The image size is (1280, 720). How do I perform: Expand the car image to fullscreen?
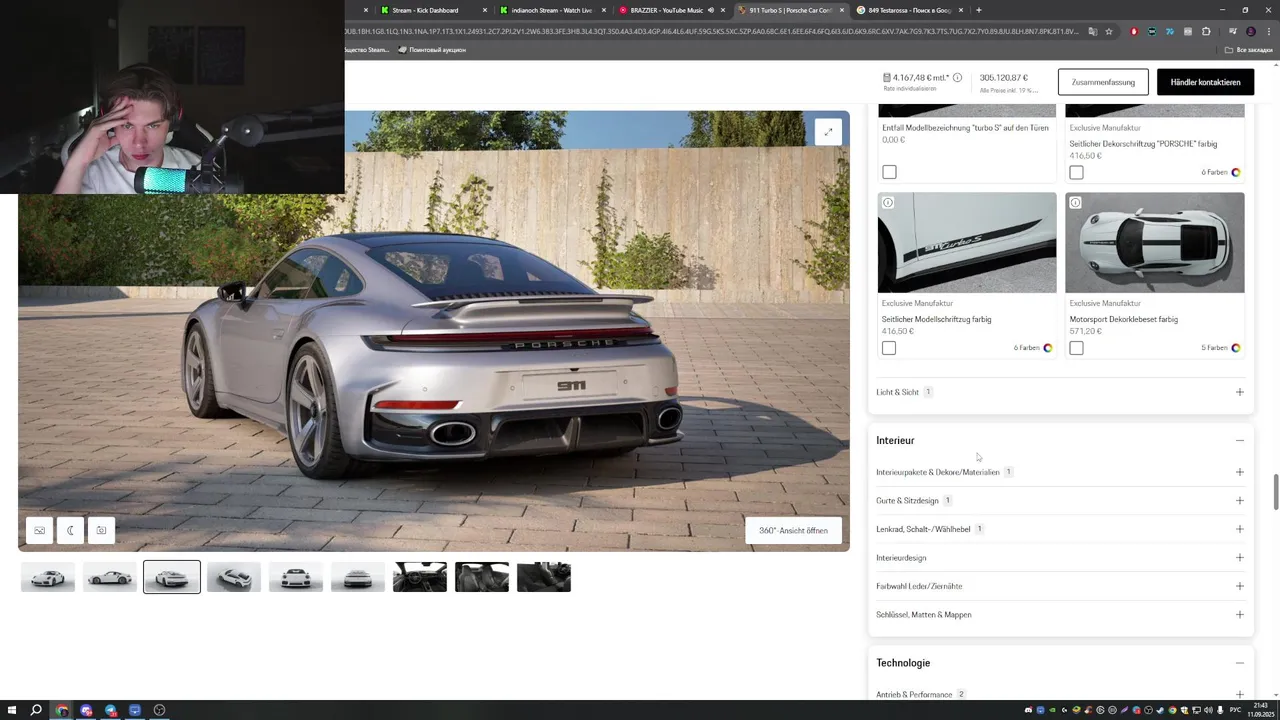828,132
